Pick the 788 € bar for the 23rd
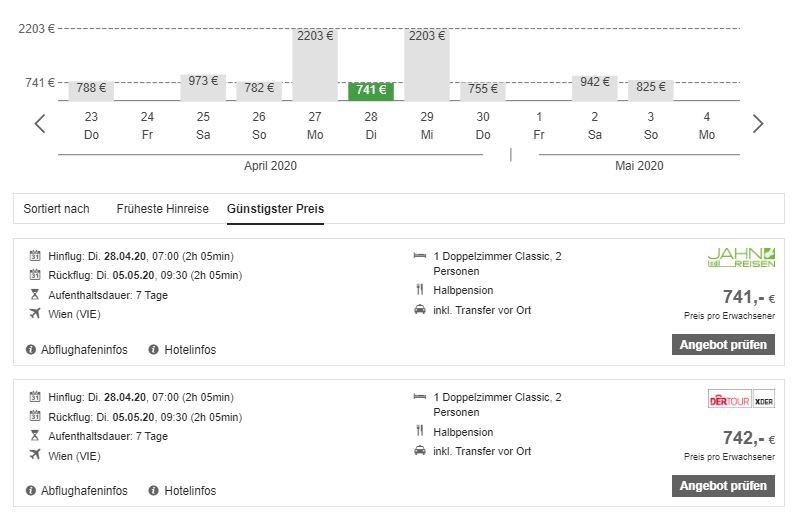Screen dimensions: 794x515 point(91,90)
